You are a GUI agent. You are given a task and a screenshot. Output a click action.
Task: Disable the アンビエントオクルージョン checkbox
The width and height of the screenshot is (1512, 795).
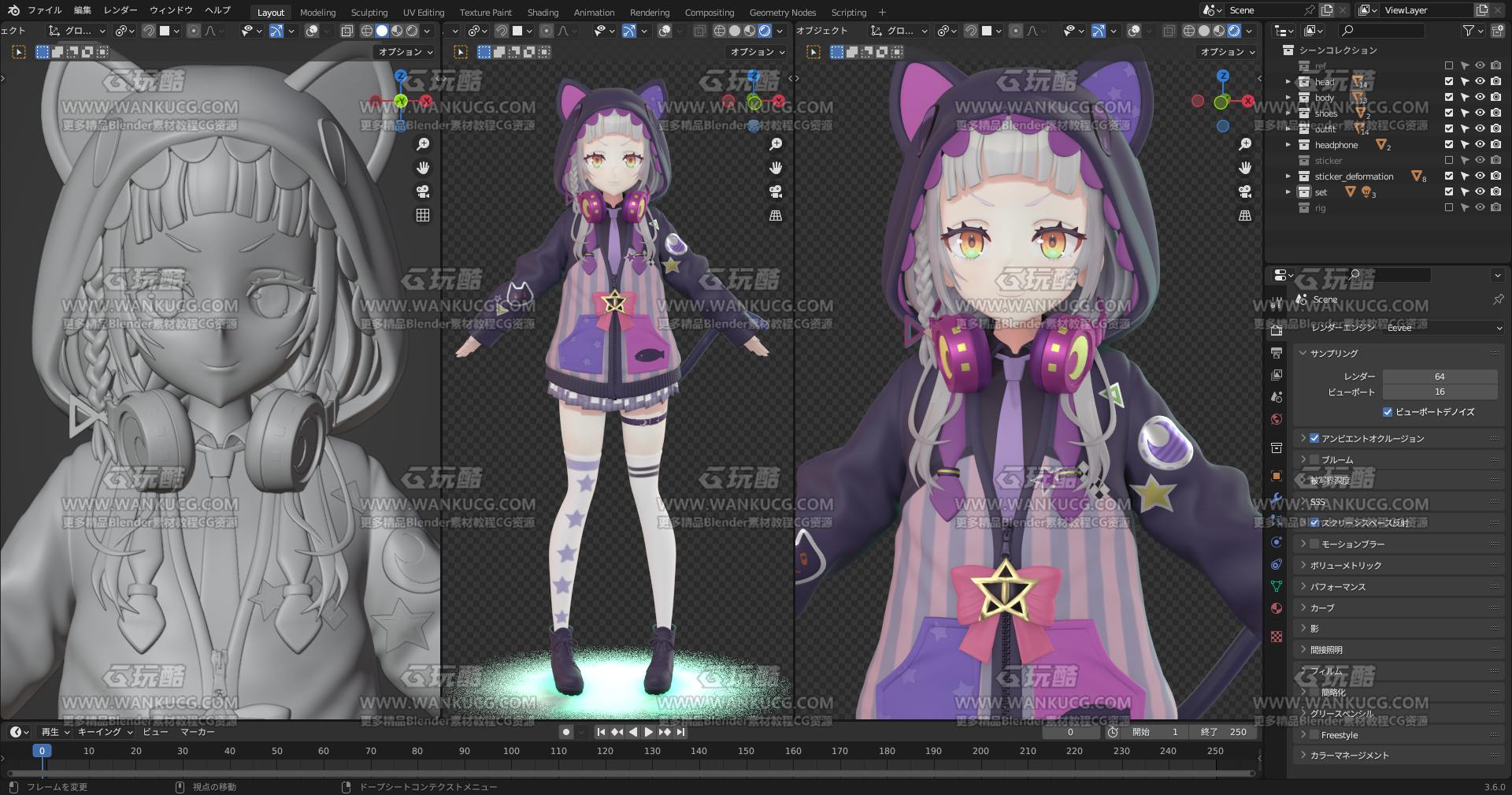(x=1314, y=438)
